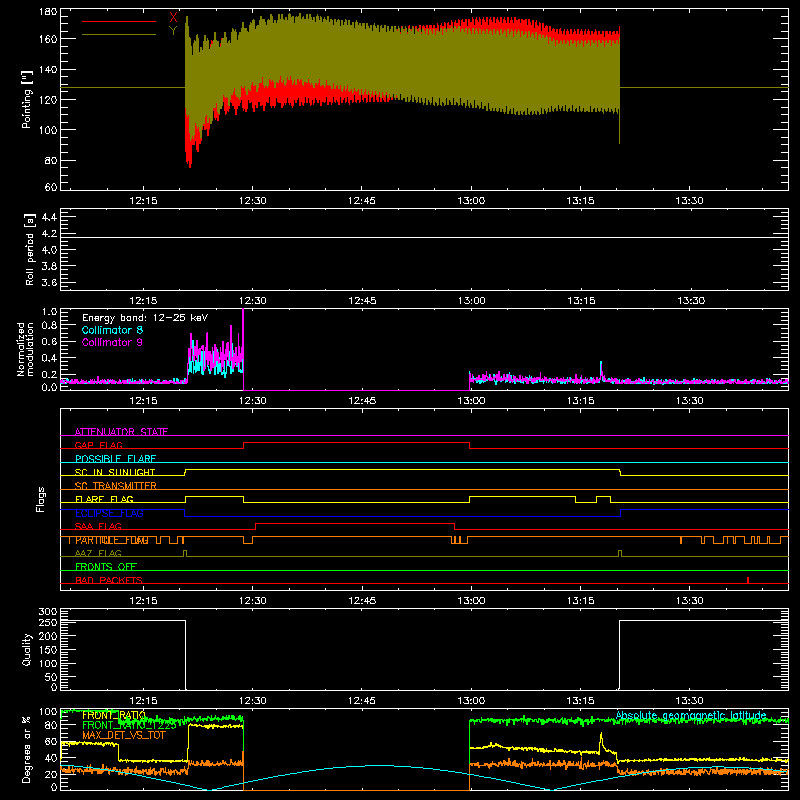Click the 13:30 tick under the Flags plot
Image resolution: width=800 pixels, height=800 pixels.
coord(690,601)
